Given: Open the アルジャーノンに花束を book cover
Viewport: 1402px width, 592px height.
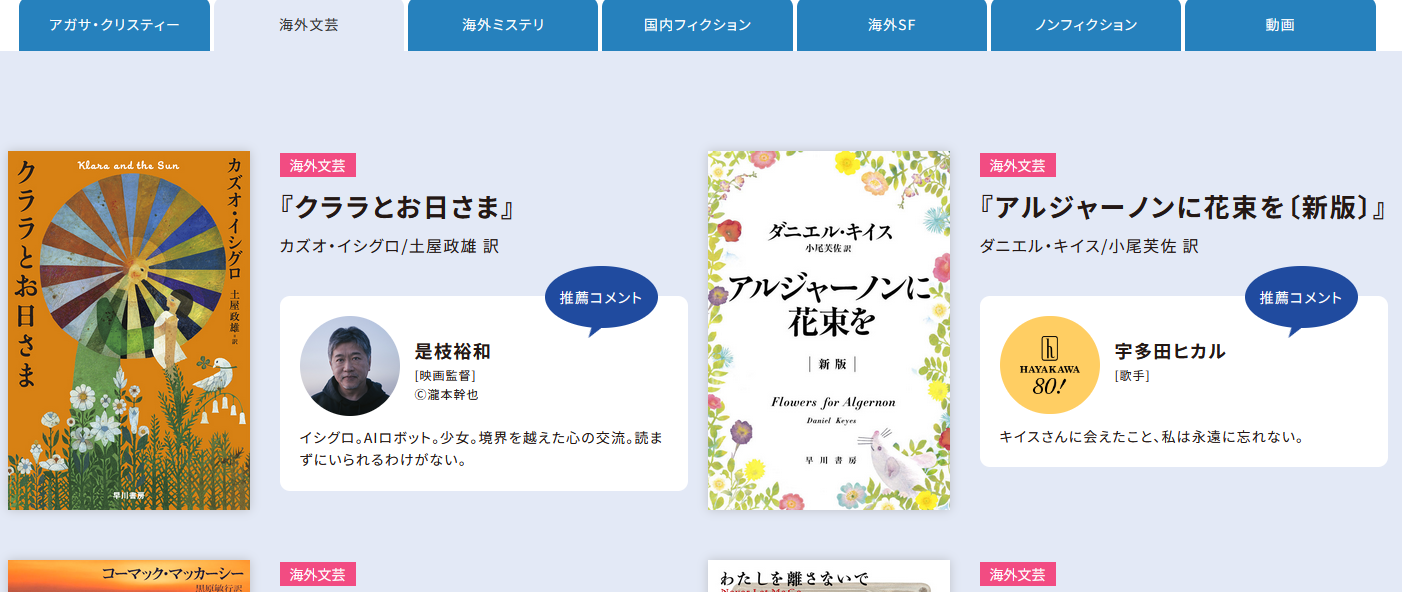Looking at the screenshot, I should click(829, 330).
